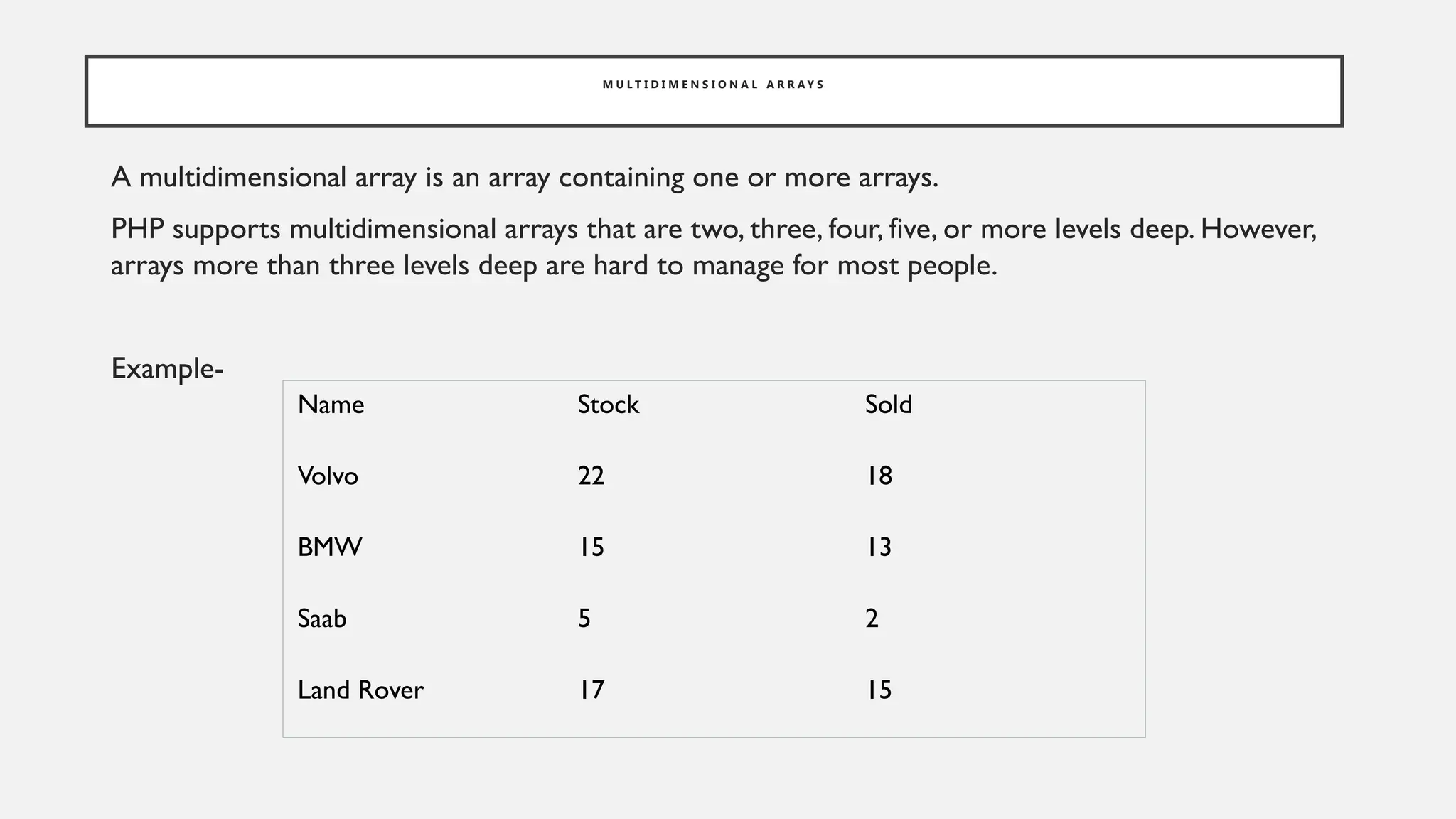The image size is (1456, 819).
Task: Click Land Rover's stock value 17
Action: [591, 690]
